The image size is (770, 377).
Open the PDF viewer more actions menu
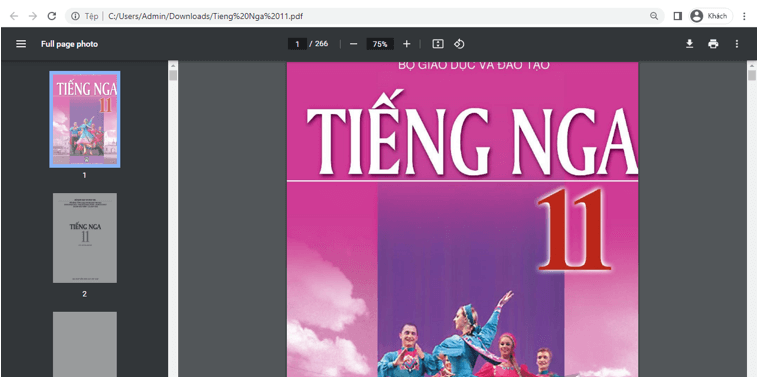[x=737, y=44]
